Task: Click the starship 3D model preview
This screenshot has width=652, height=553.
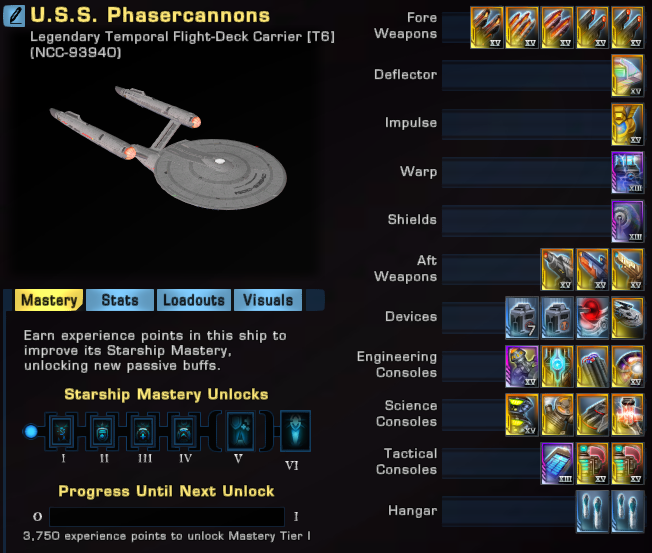Action: 168,148
